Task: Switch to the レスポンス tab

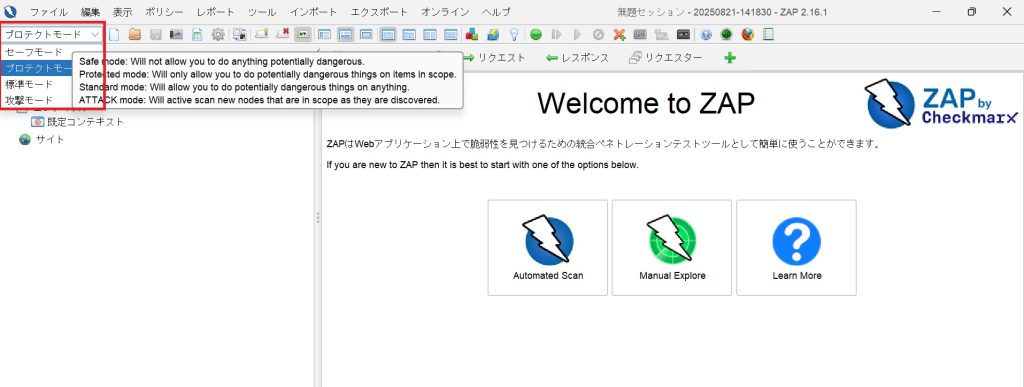Action: 577,58
